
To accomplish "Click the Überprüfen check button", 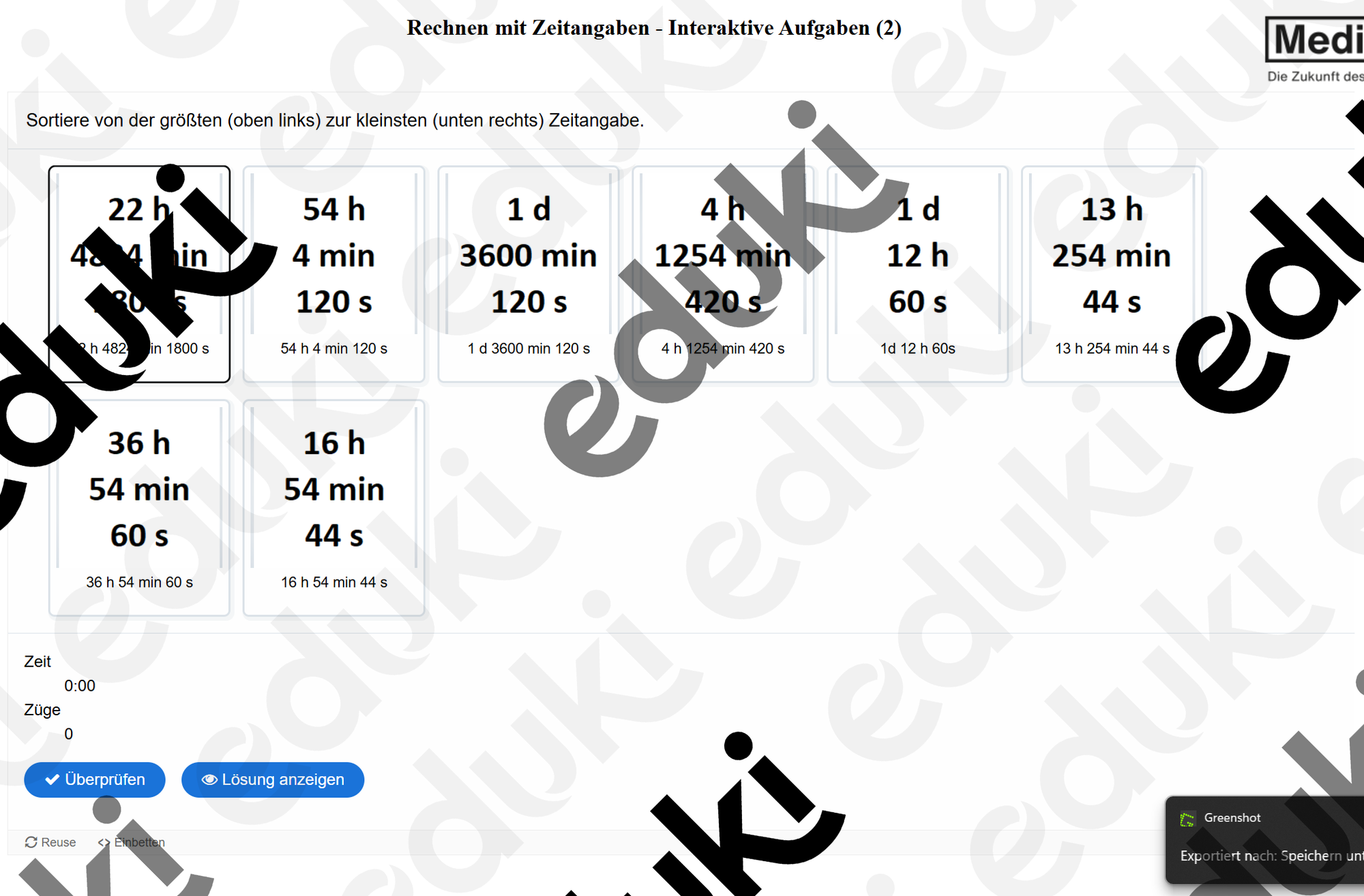I will (95, 779).
